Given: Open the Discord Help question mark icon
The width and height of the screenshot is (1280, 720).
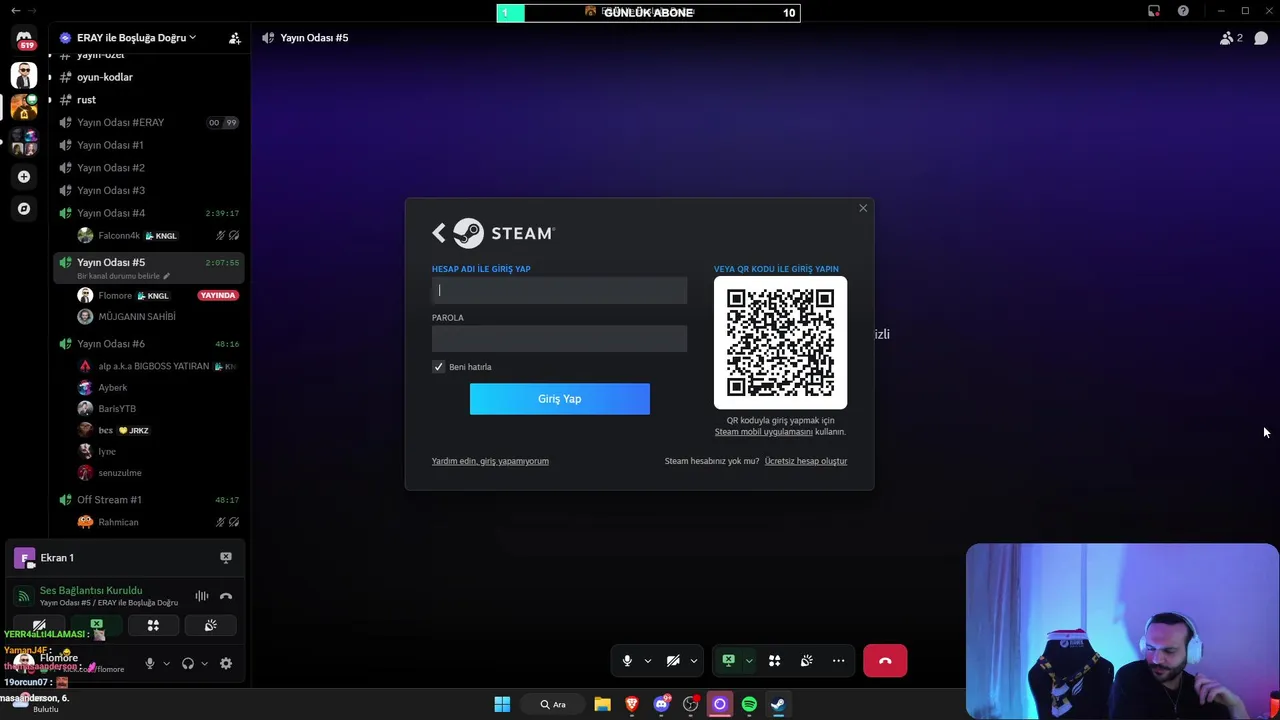Looking at the screenshot, I should coord(1183,11).
